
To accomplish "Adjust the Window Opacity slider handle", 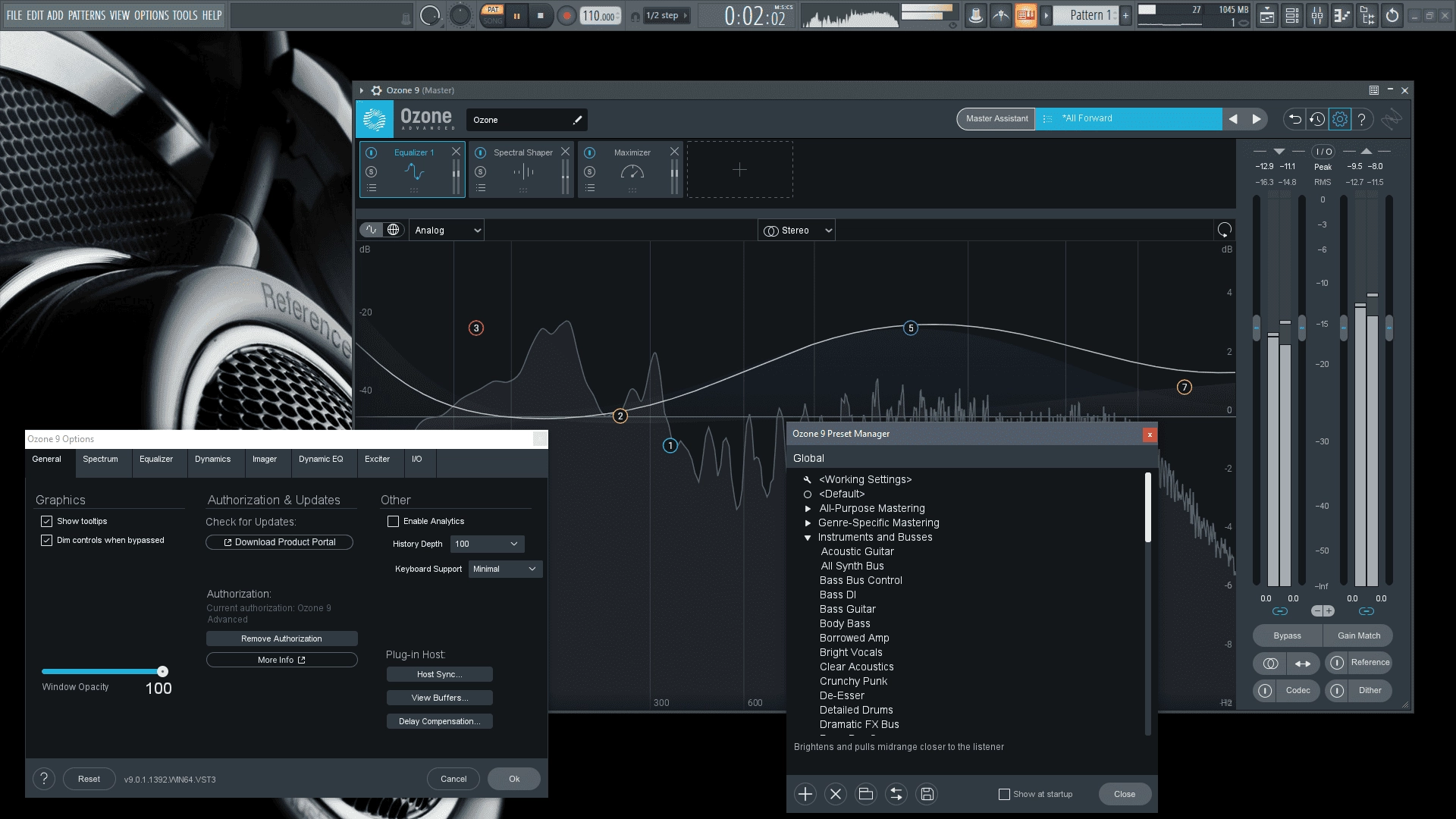I will click(162, 672).
